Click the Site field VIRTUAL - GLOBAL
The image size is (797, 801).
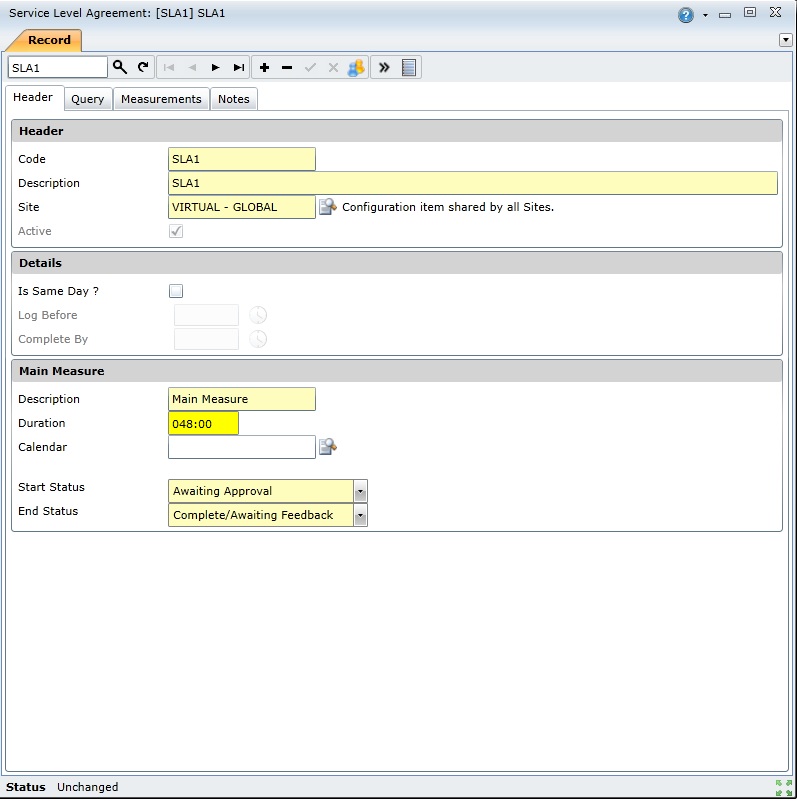pyautogui.click(x=242, y=207)
